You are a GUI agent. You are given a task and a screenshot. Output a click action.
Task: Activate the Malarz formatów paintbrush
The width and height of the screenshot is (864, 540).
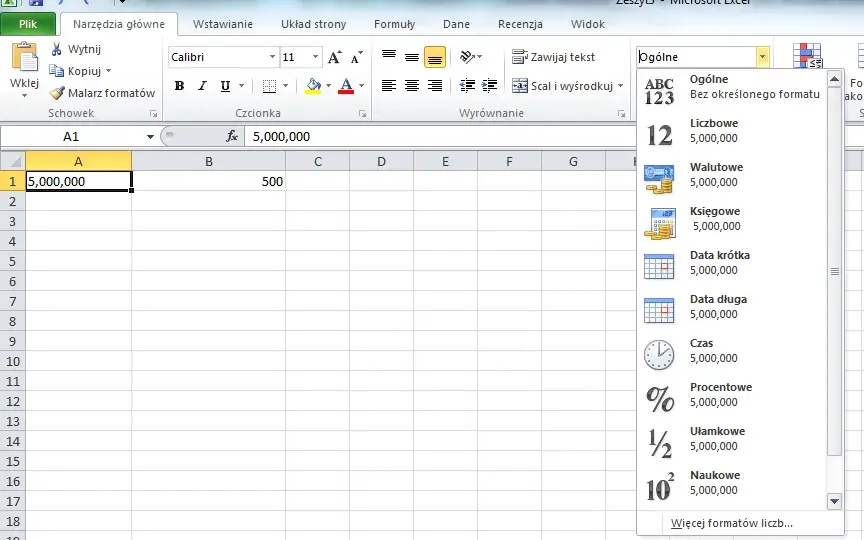(57, 93)
